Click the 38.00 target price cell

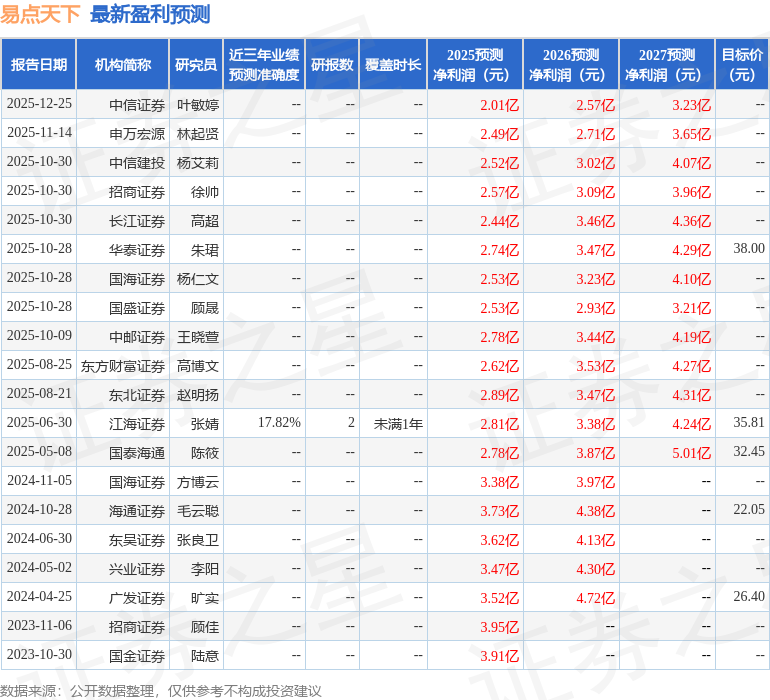[x=748, y=249]
